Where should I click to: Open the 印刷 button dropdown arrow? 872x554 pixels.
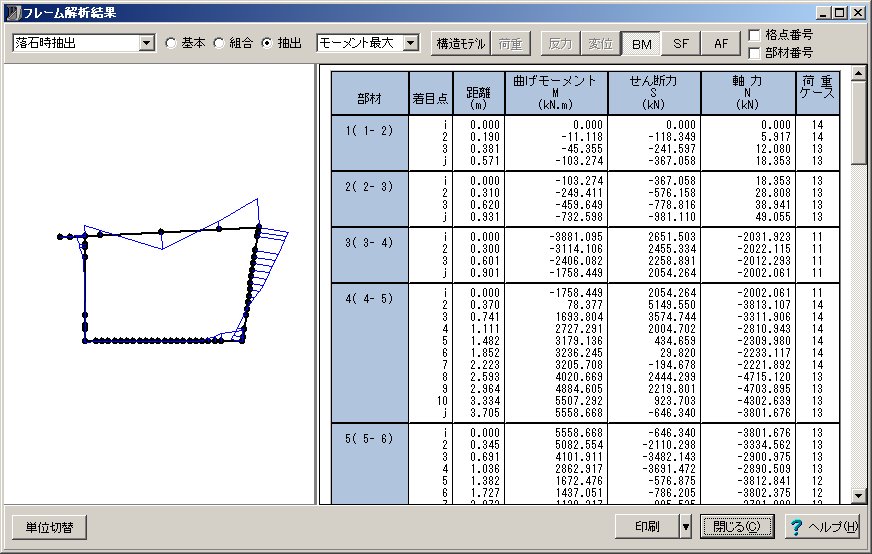[686, 527]
